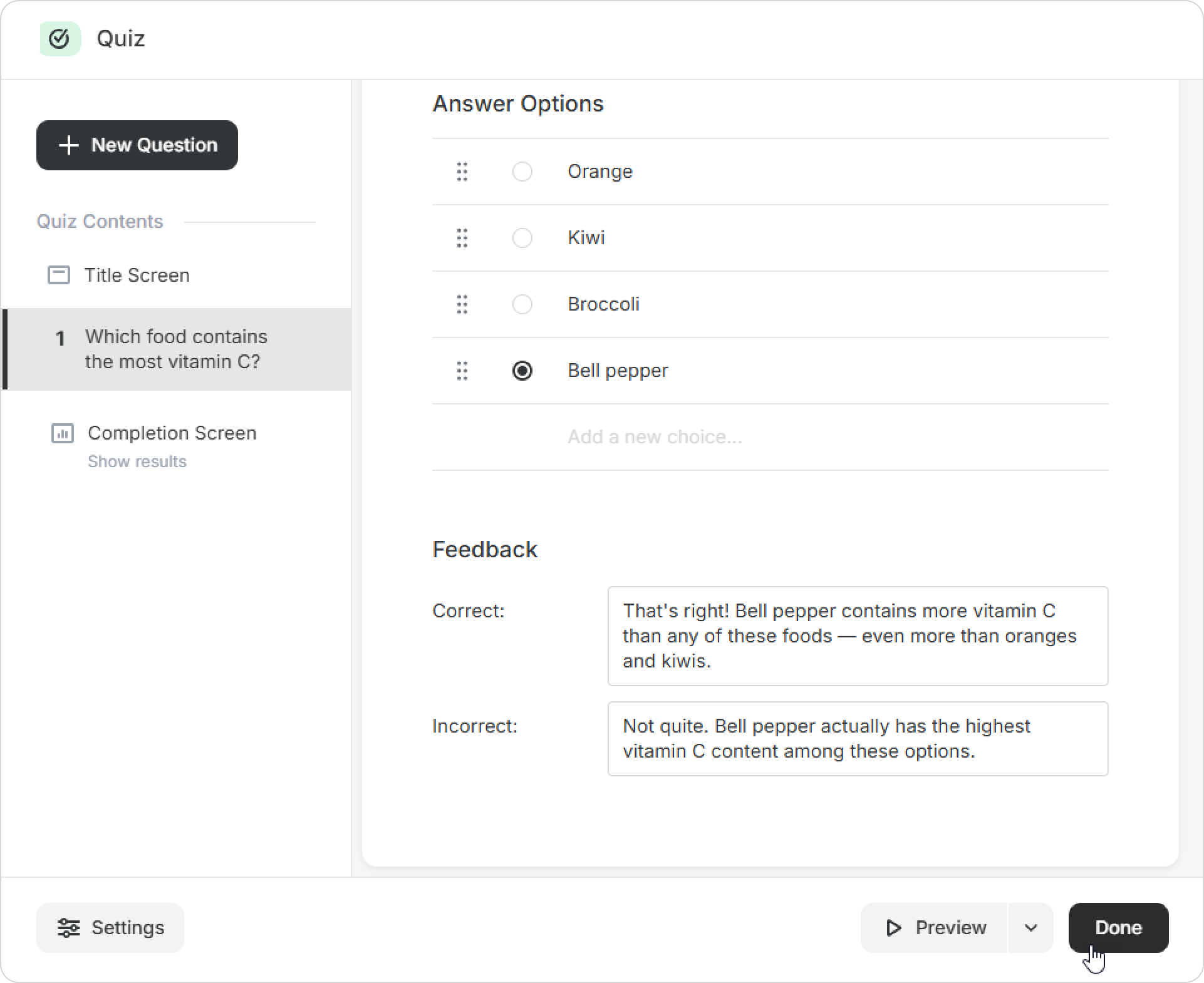Select question 1 about vitamin C
Screen dimensions: 1204x983
pyautogui.click(x=177, y=349)
